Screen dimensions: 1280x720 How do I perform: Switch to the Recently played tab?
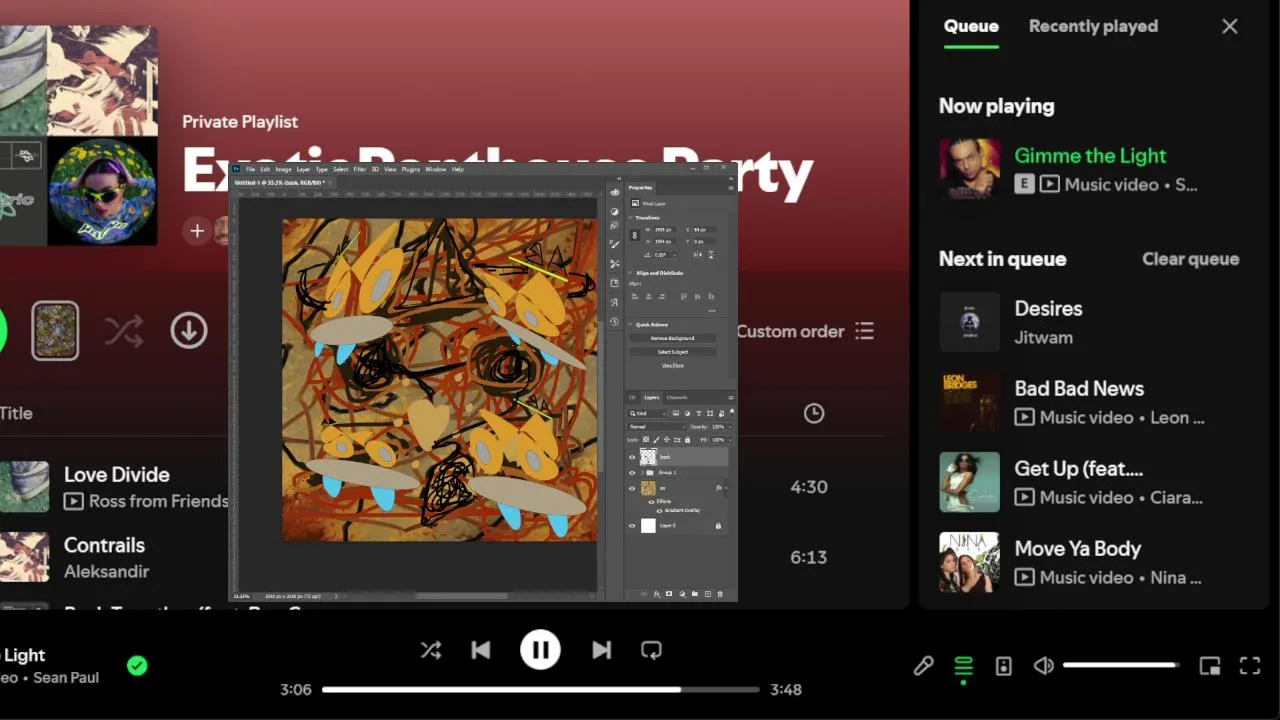[1093, 27]
